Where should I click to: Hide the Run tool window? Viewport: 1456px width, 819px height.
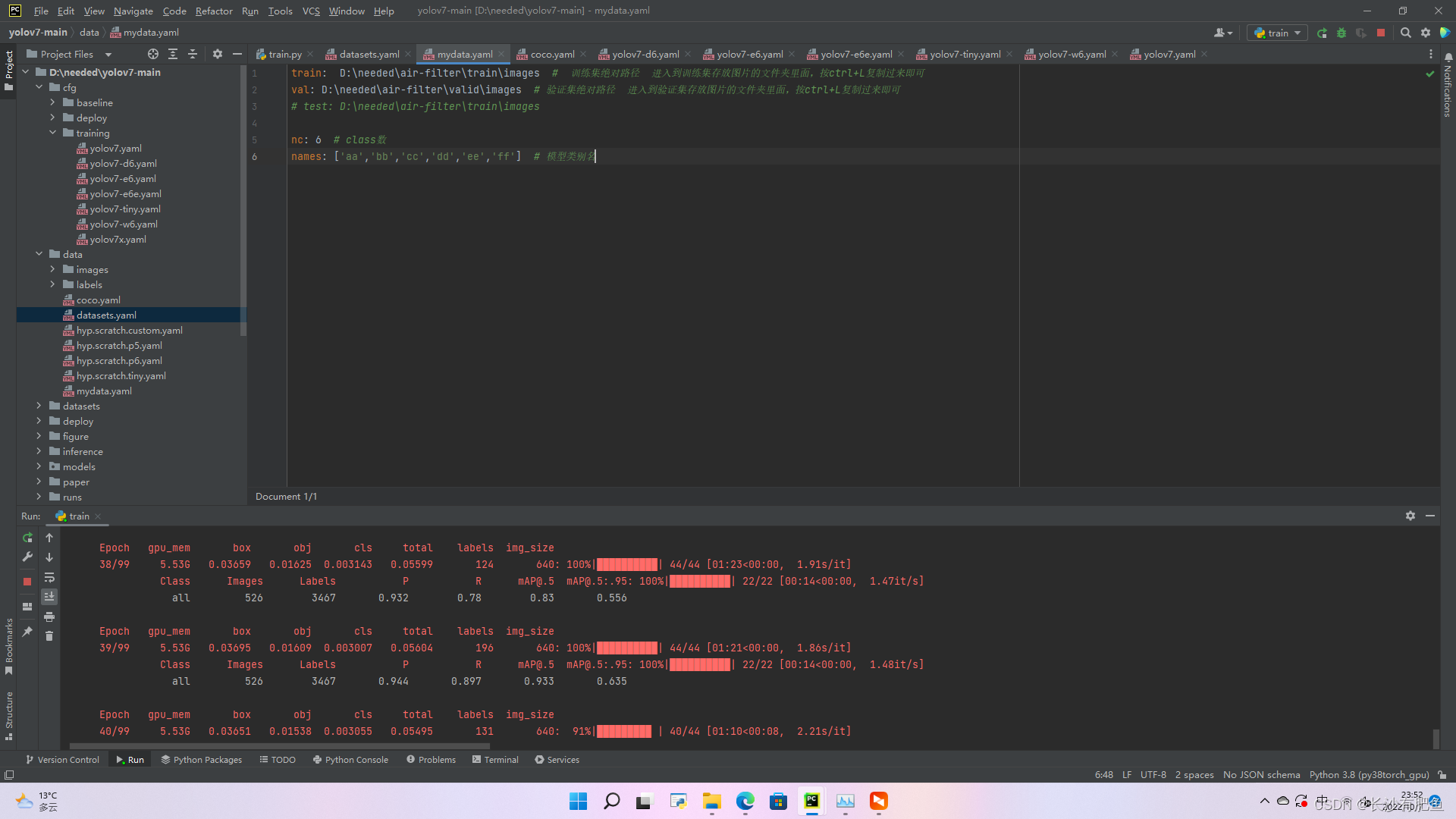point(1430,516)
